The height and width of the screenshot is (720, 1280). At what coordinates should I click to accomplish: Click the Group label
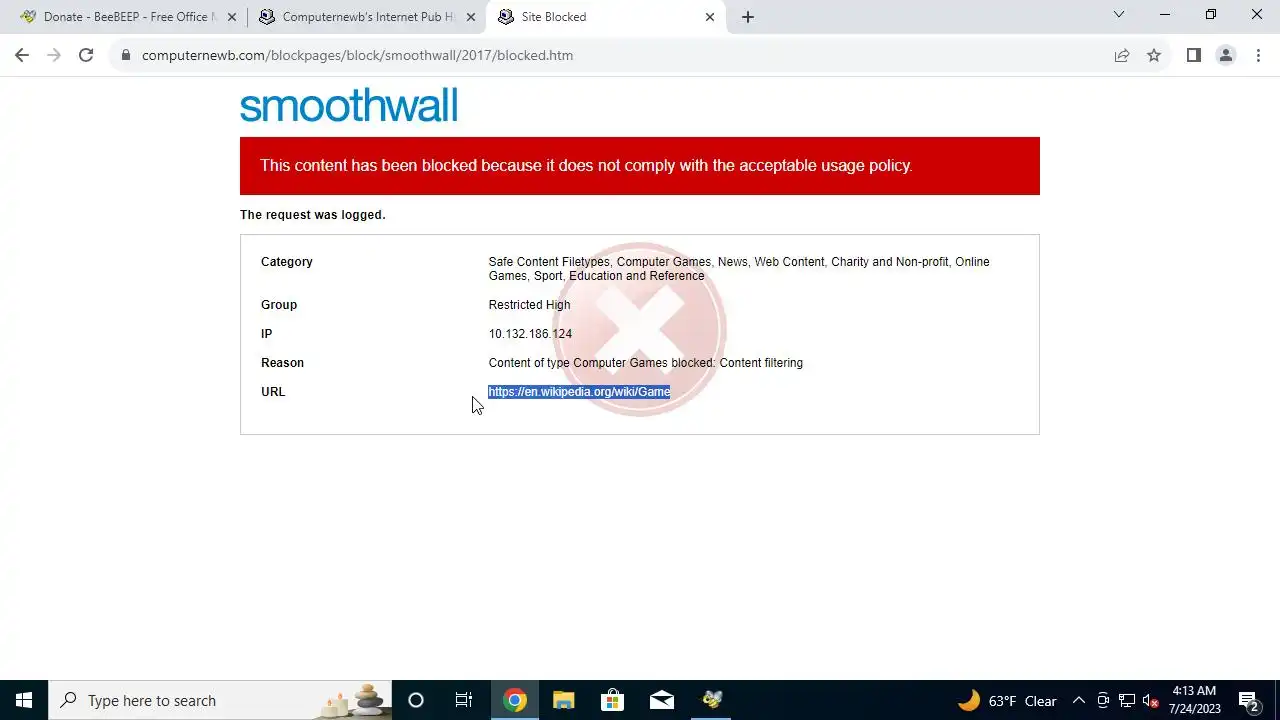coord(279,305)
